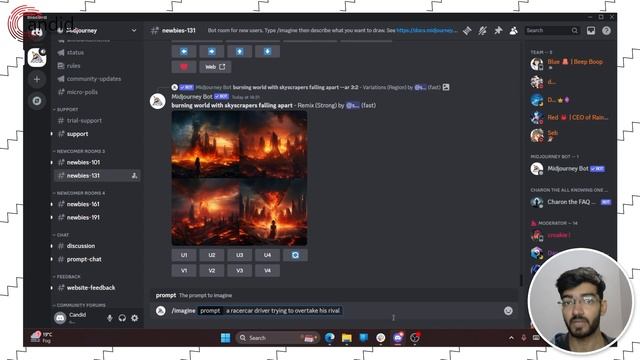Open Charon the FAQ member entry
Image resolution: width=640 pixels, height=360 pixels.
(570, 202)
